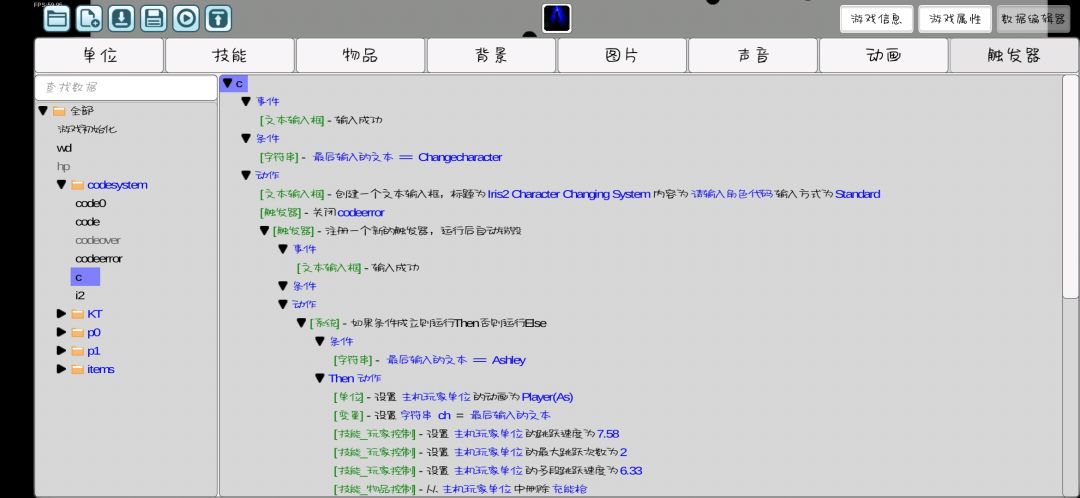Click Ashley condition value
The width and height of the screenshot is (1080, 498).
(x=508, y=360)
